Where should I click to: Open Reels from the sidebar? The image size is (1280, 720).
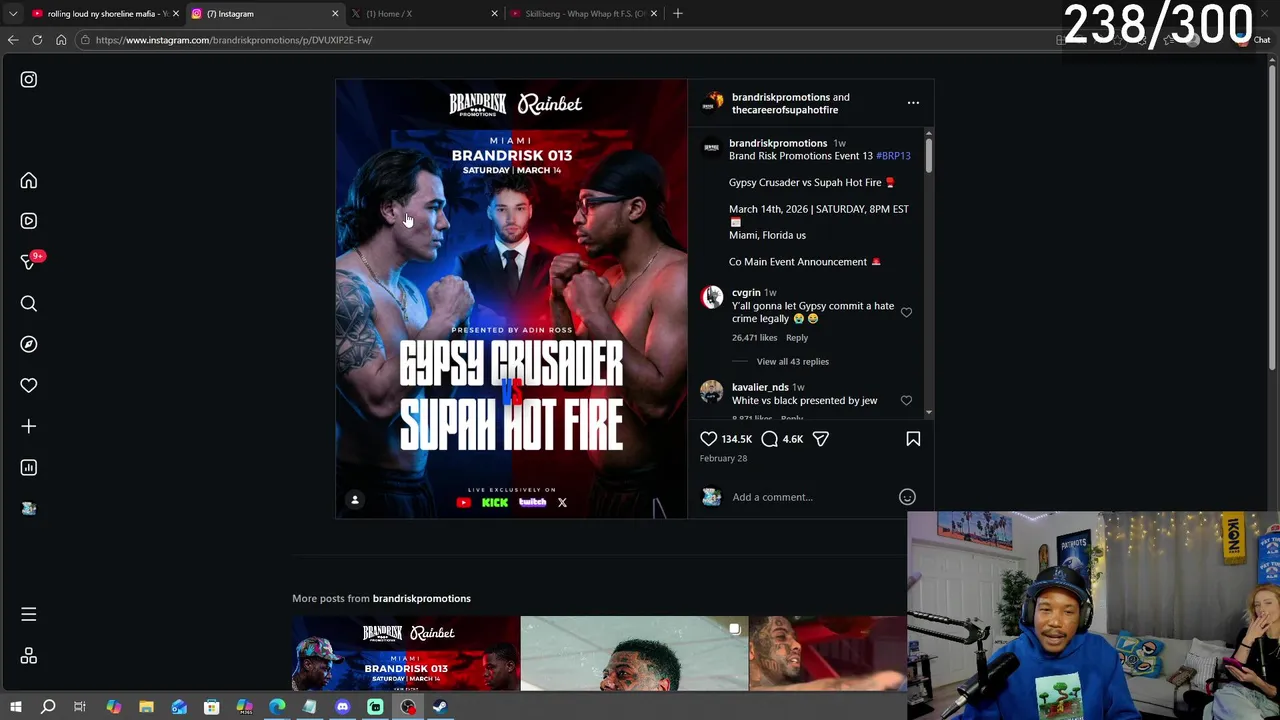(x=29, y=221)
